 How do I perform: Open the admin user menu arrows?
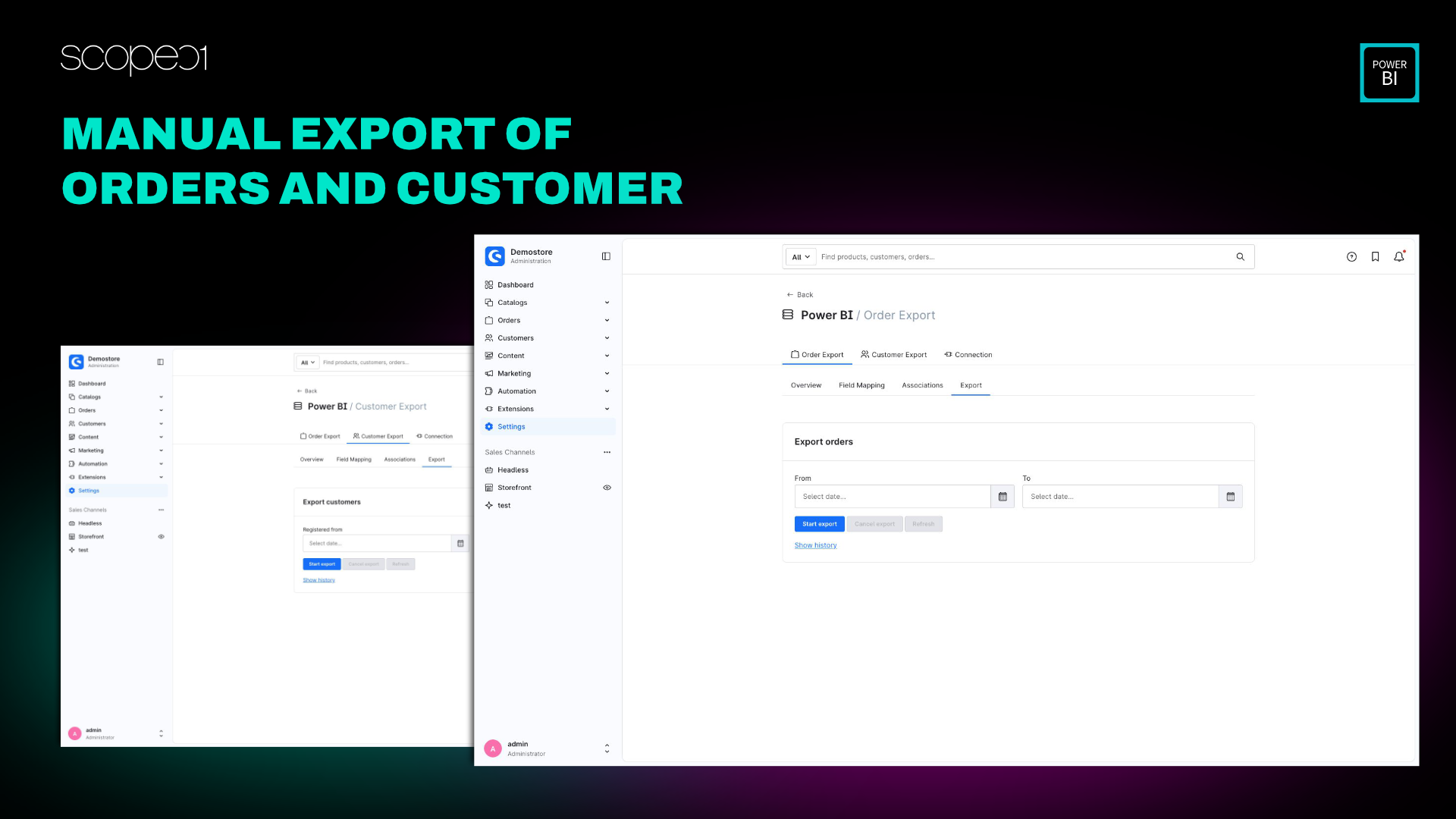pos(607,749)
